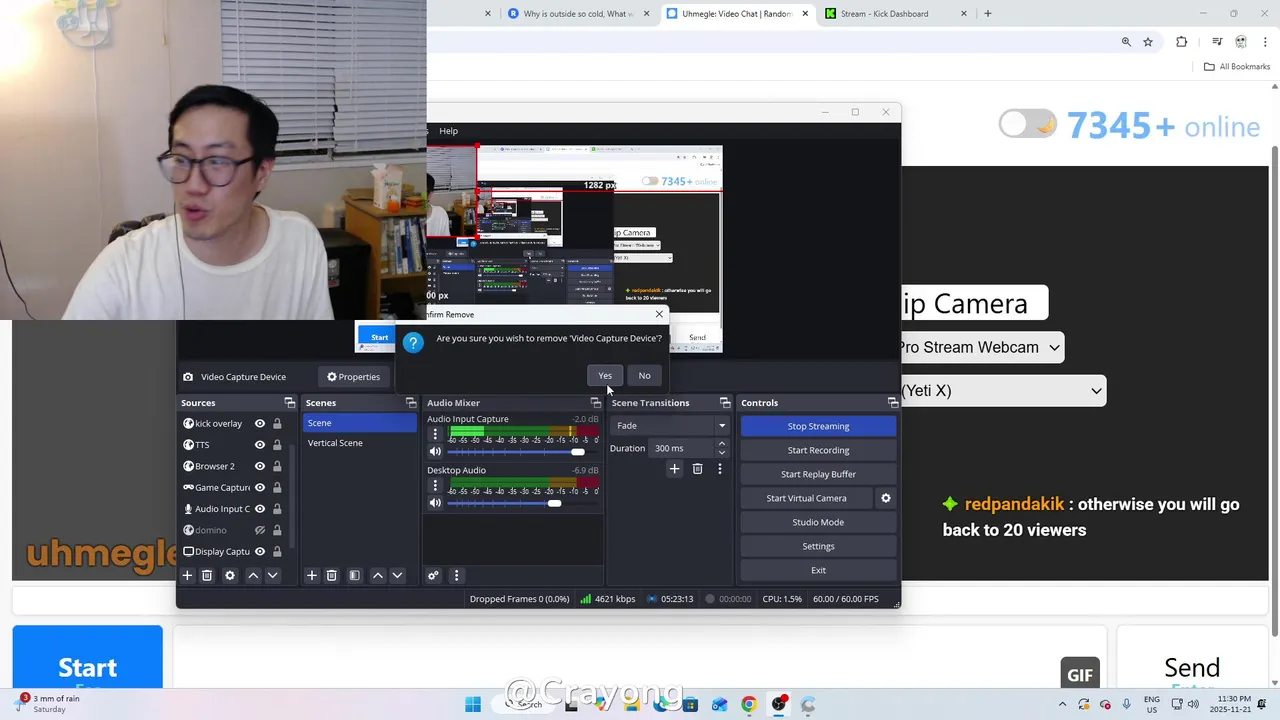Mute Audio Input Capture speaker icon
The image size is (1280, 720).
pyautogui.click(x=435, y=451)
